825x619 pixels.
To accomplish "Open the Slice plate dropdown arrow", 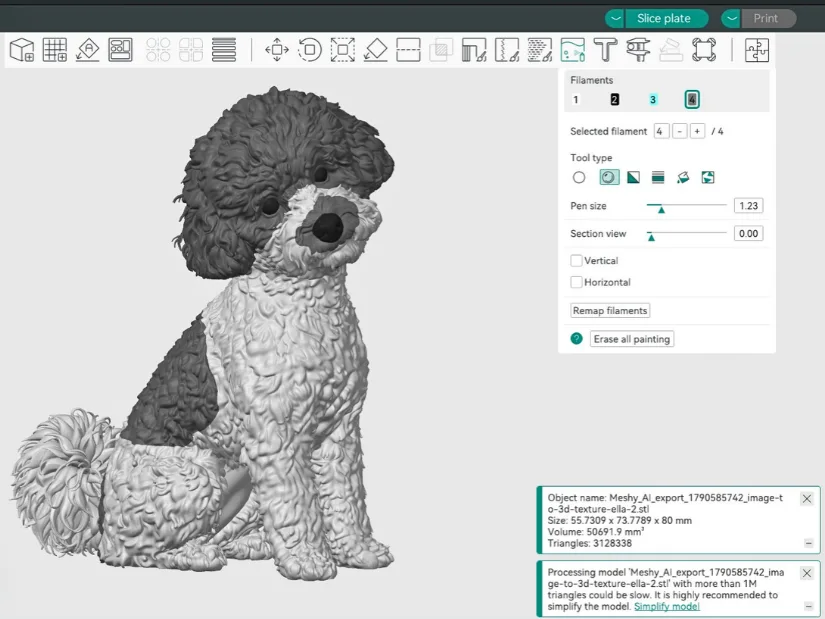I will (615, 18).
